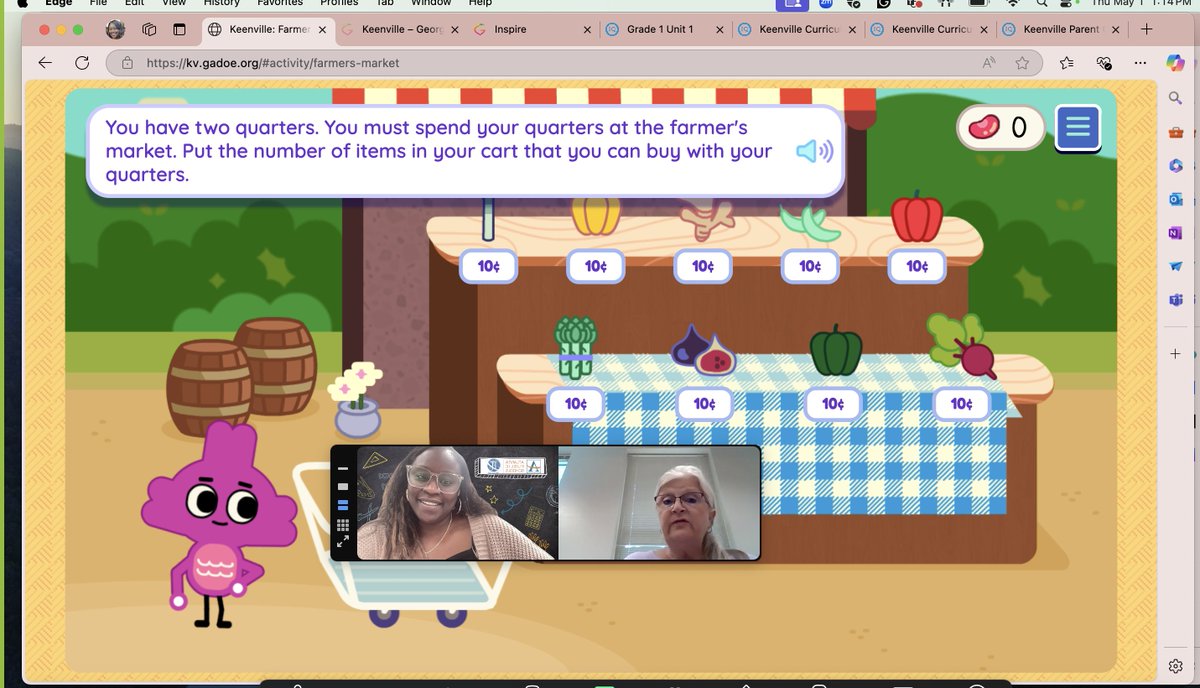Open the Favorites list toolbar icon
This screenshot has height=688, width=1200.
[1066, 63]
